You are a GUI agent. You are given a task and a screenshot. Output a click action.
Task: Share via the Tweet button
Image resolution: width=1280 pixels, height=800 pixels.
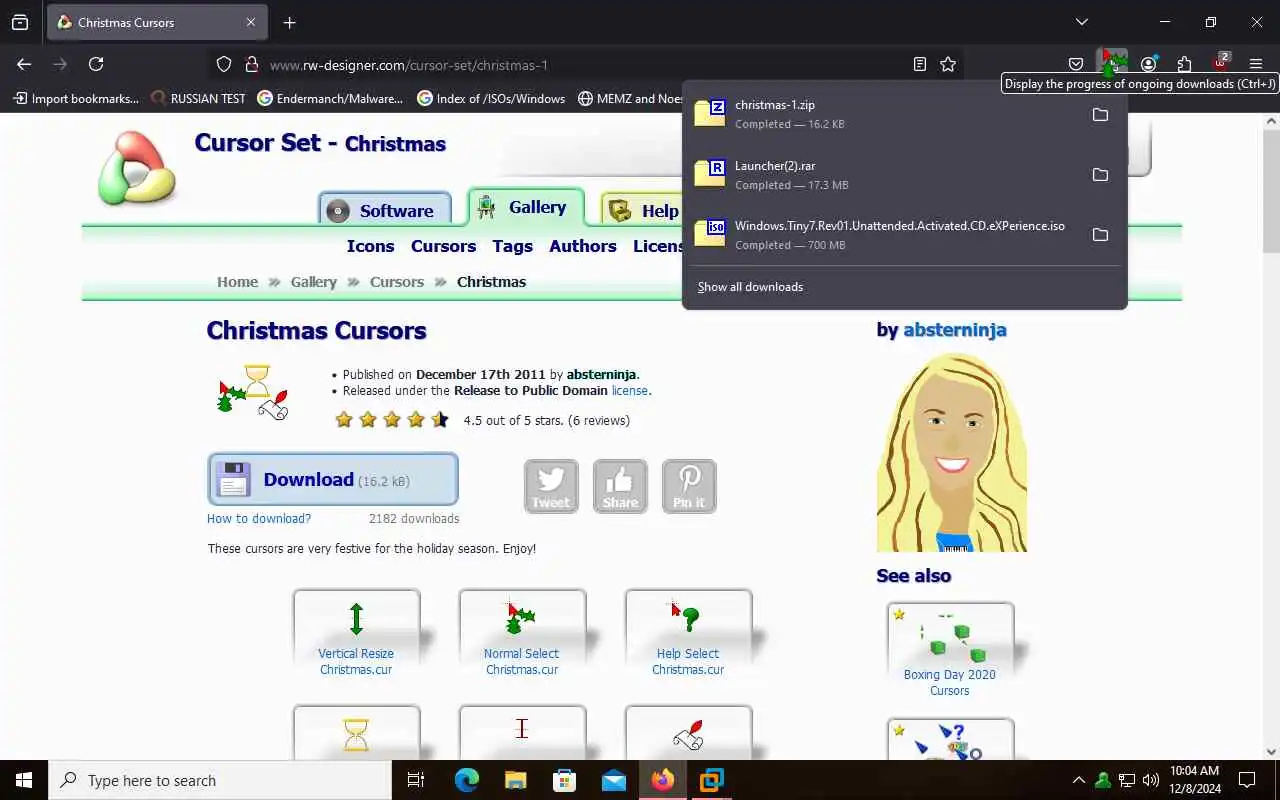(551, 486)
